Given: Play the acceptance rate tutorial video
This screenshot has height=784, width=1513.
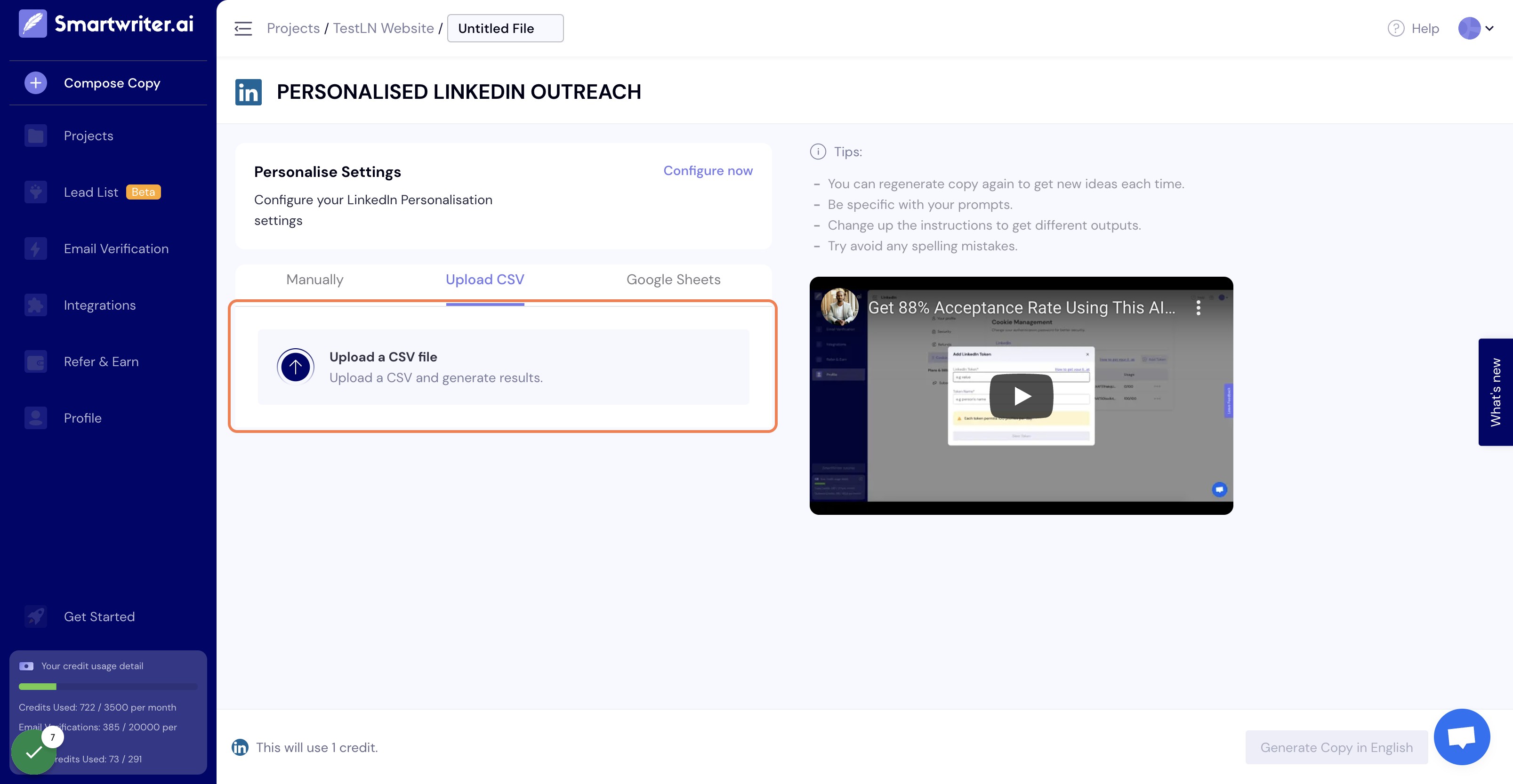Looking at the screenshot, I should pyautogui.click(x=1022, y=396).
